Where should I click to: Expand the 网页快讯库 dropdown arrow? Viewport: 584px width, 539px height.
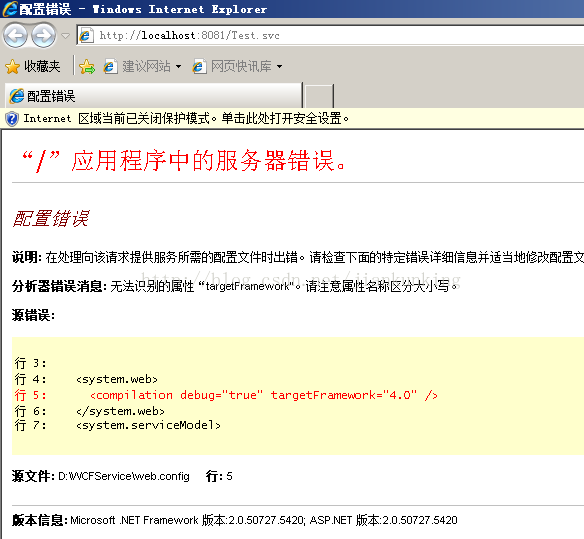(279, 67)
